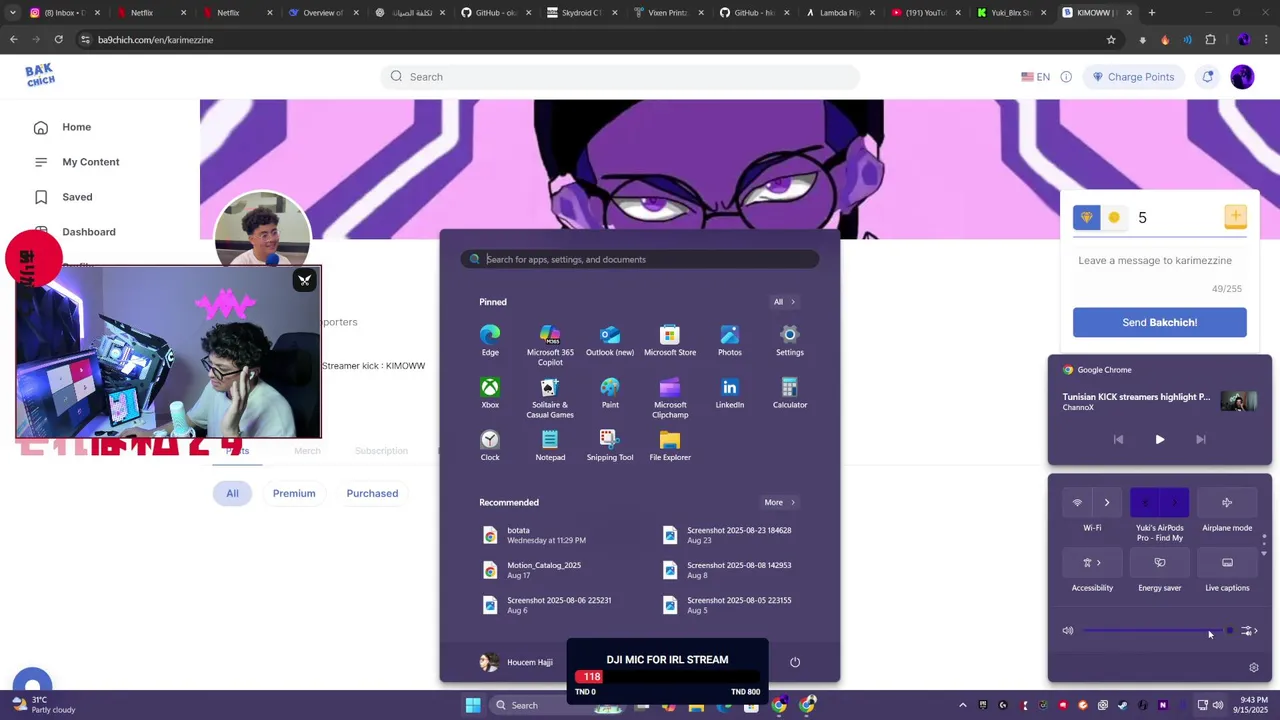Viewport: 1280px width, 720px height.
Task: Open the LinkedIn pinned app
Action: (730, 393)
